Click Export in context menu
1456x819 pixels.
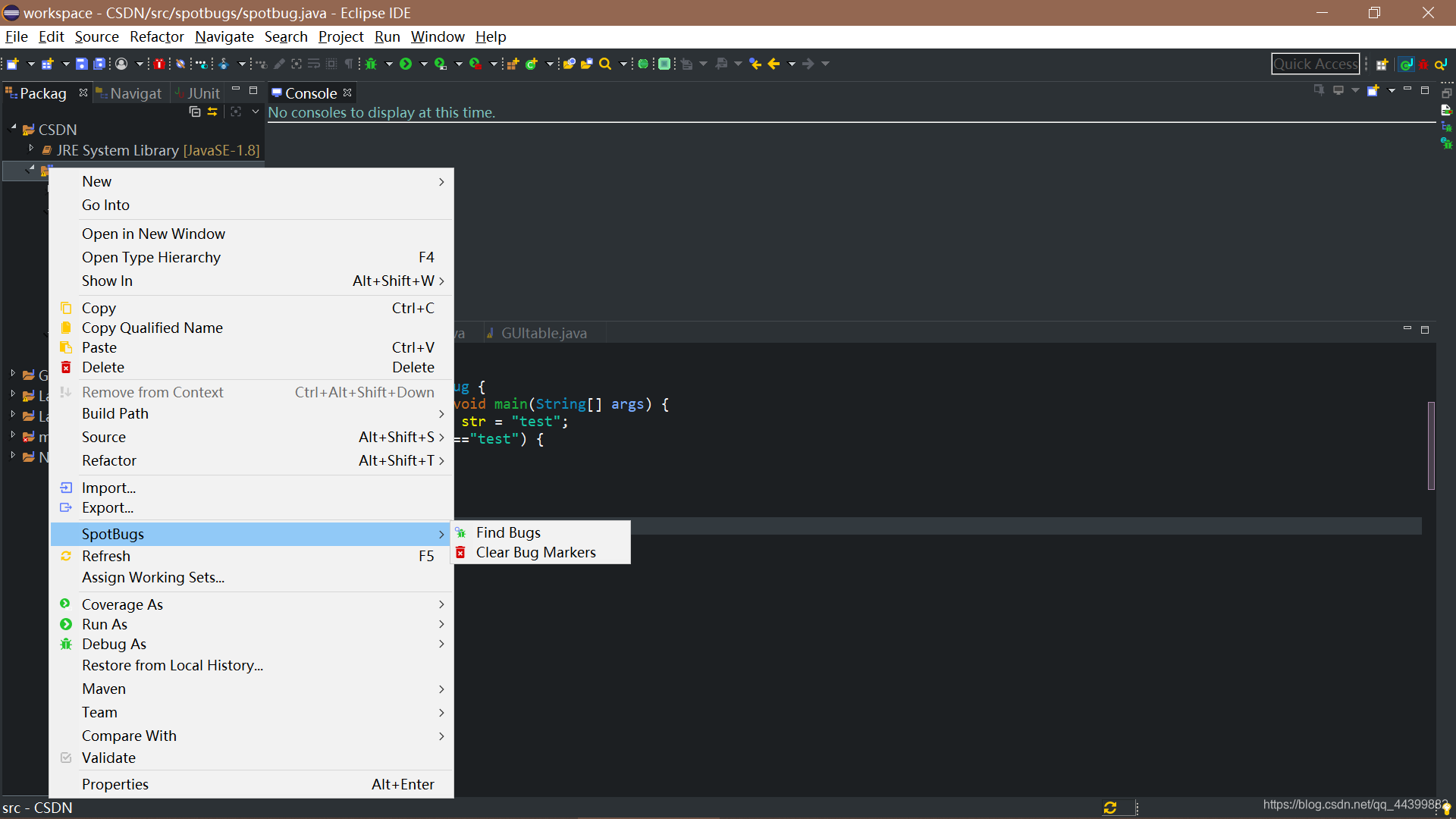pos(107,507)
